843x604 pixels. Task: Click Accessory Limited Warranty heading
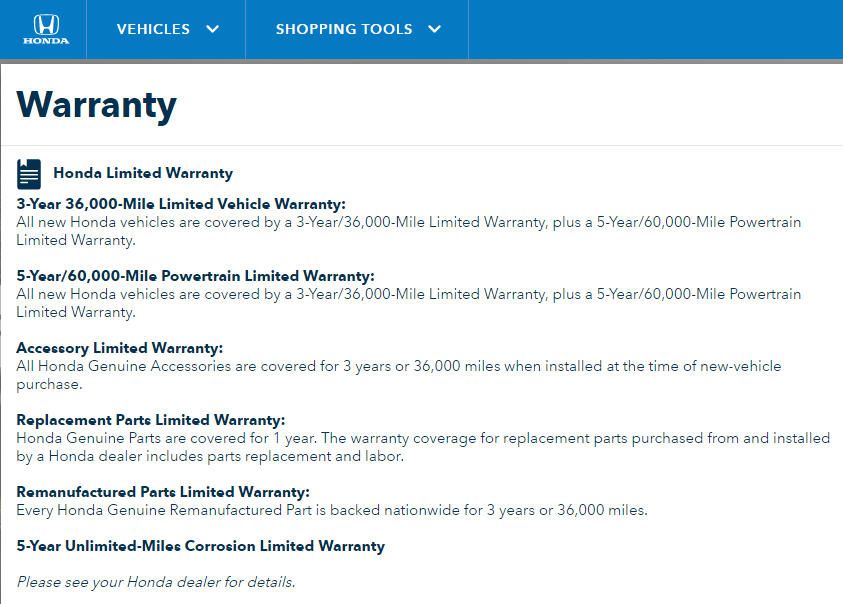[x=119, y=348]
